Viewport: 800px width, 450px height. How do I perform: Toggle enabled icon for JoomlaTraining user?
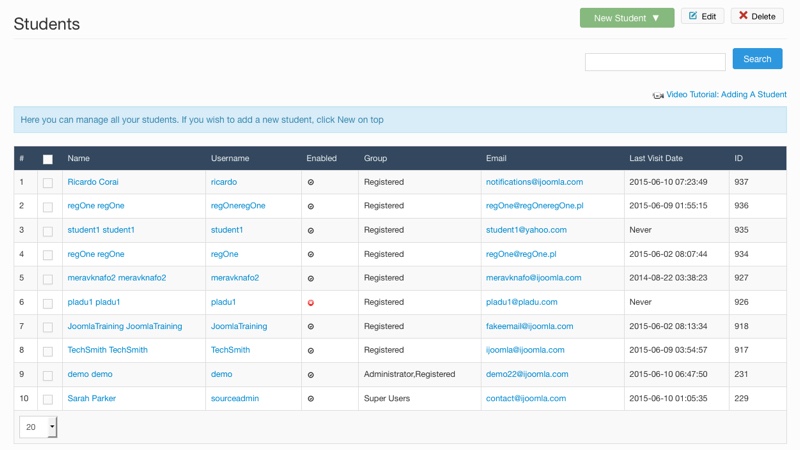tap(311, 327)
